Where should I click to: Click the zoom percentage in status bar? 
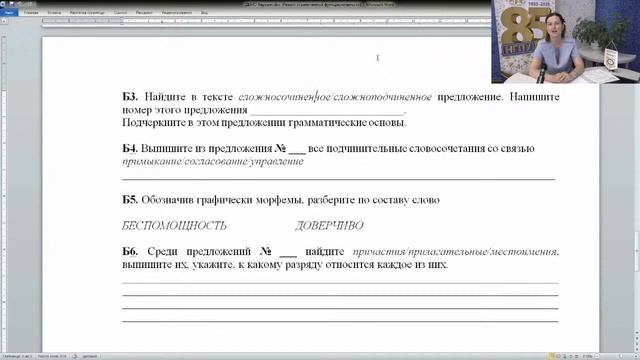[x=587, y=356]
